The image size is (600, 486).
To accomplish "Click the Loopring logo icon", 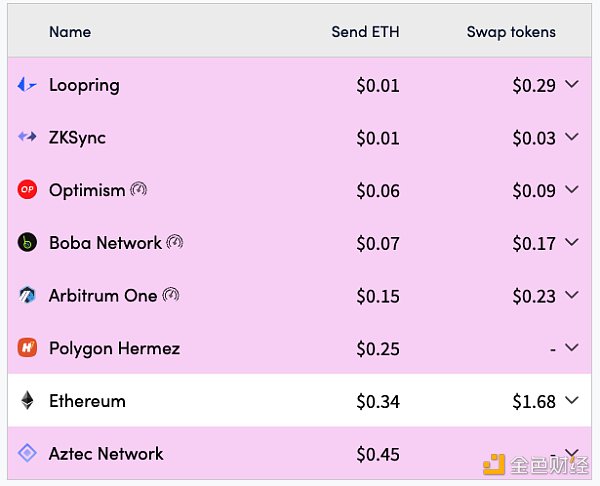I will pyautogui.click(x=27, y=85).
